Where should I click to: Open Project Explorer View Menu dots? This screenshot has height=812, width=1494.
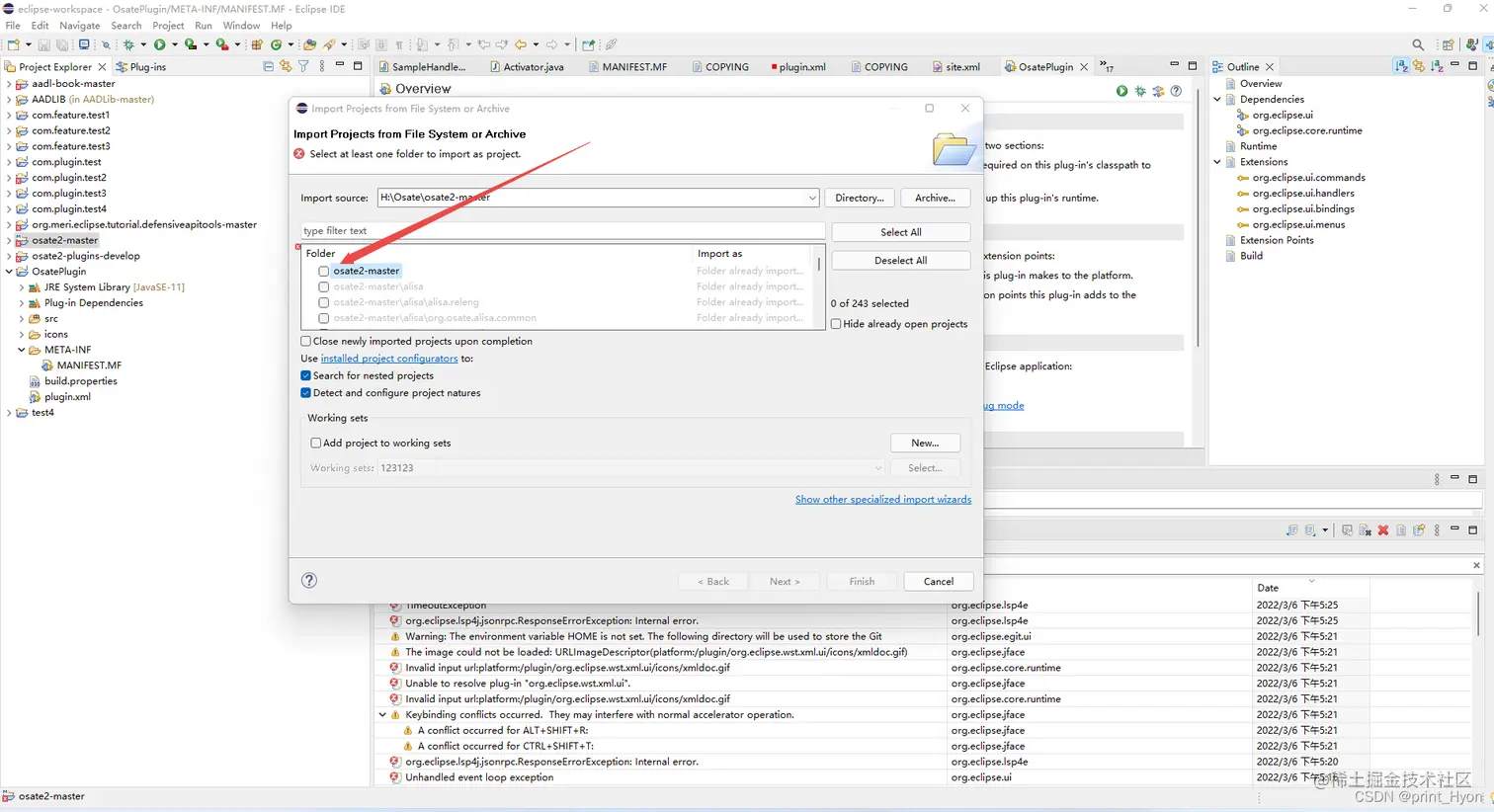click(x=321, y=66)
